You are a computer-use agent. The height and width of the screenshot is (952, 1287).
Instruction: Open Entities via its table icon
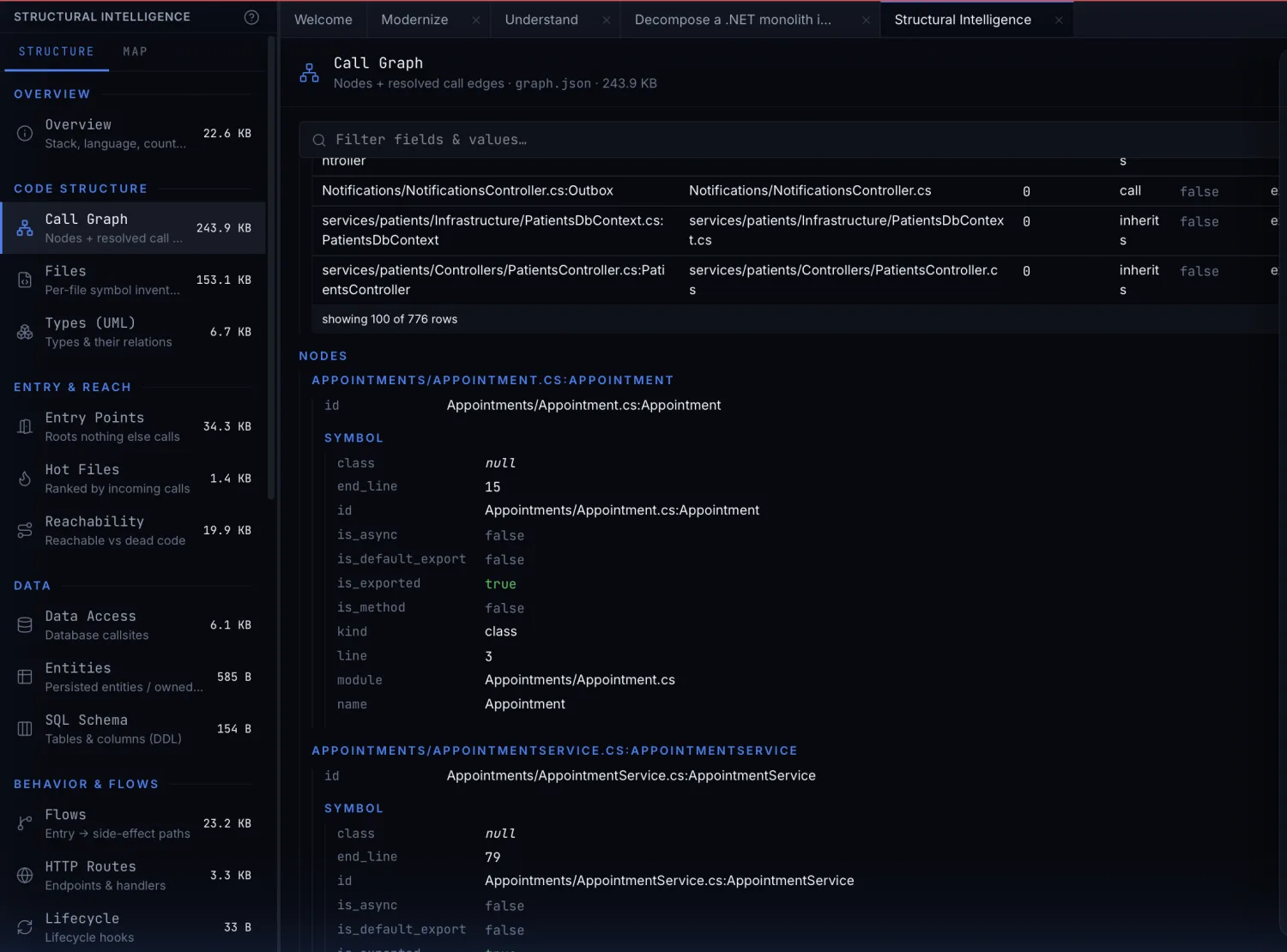(x=25, y=677)
